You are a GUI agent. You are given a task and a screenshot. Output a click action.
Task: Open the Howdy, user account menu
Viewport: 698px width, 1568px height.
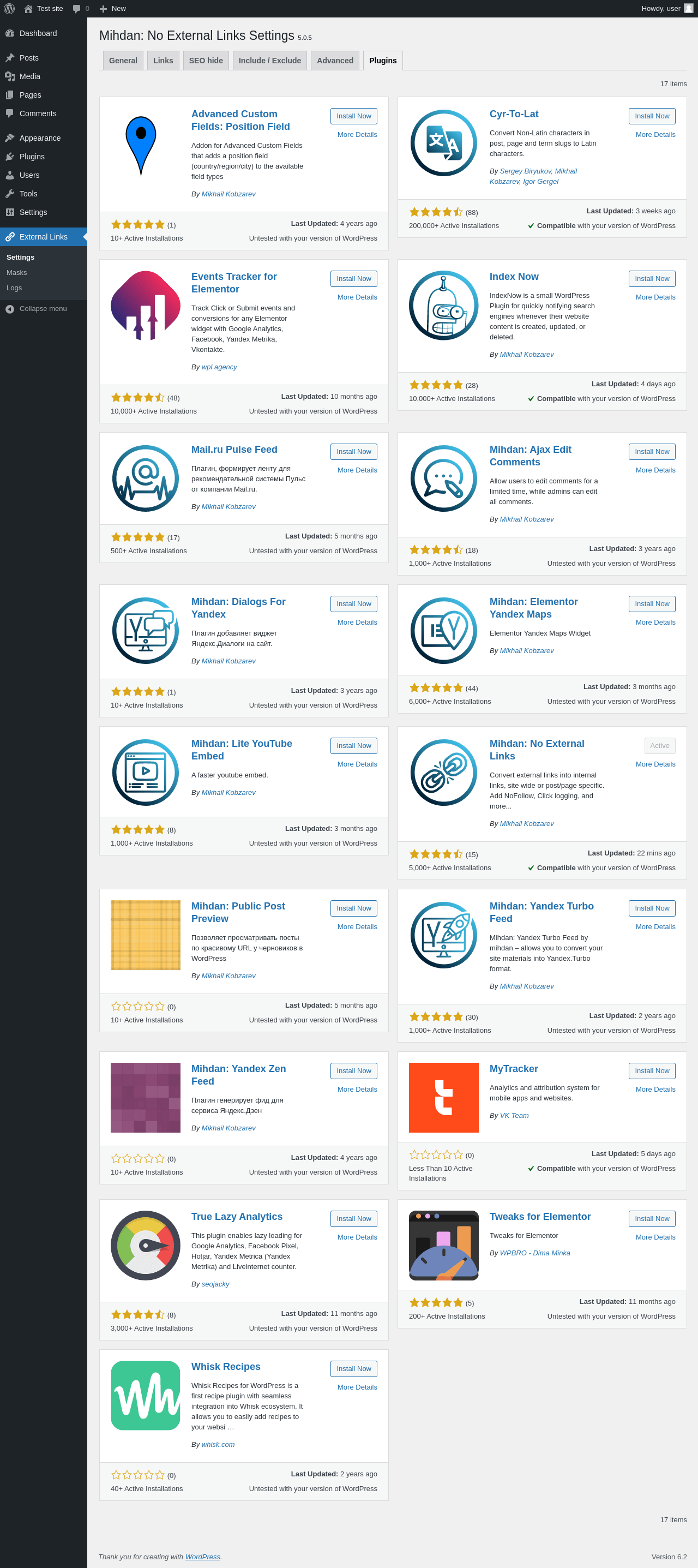point(666,9)
